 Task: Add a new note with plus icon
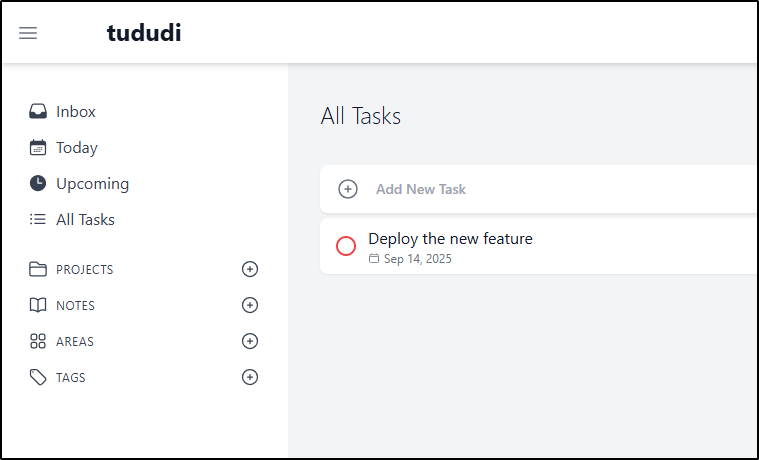(250, 305)
